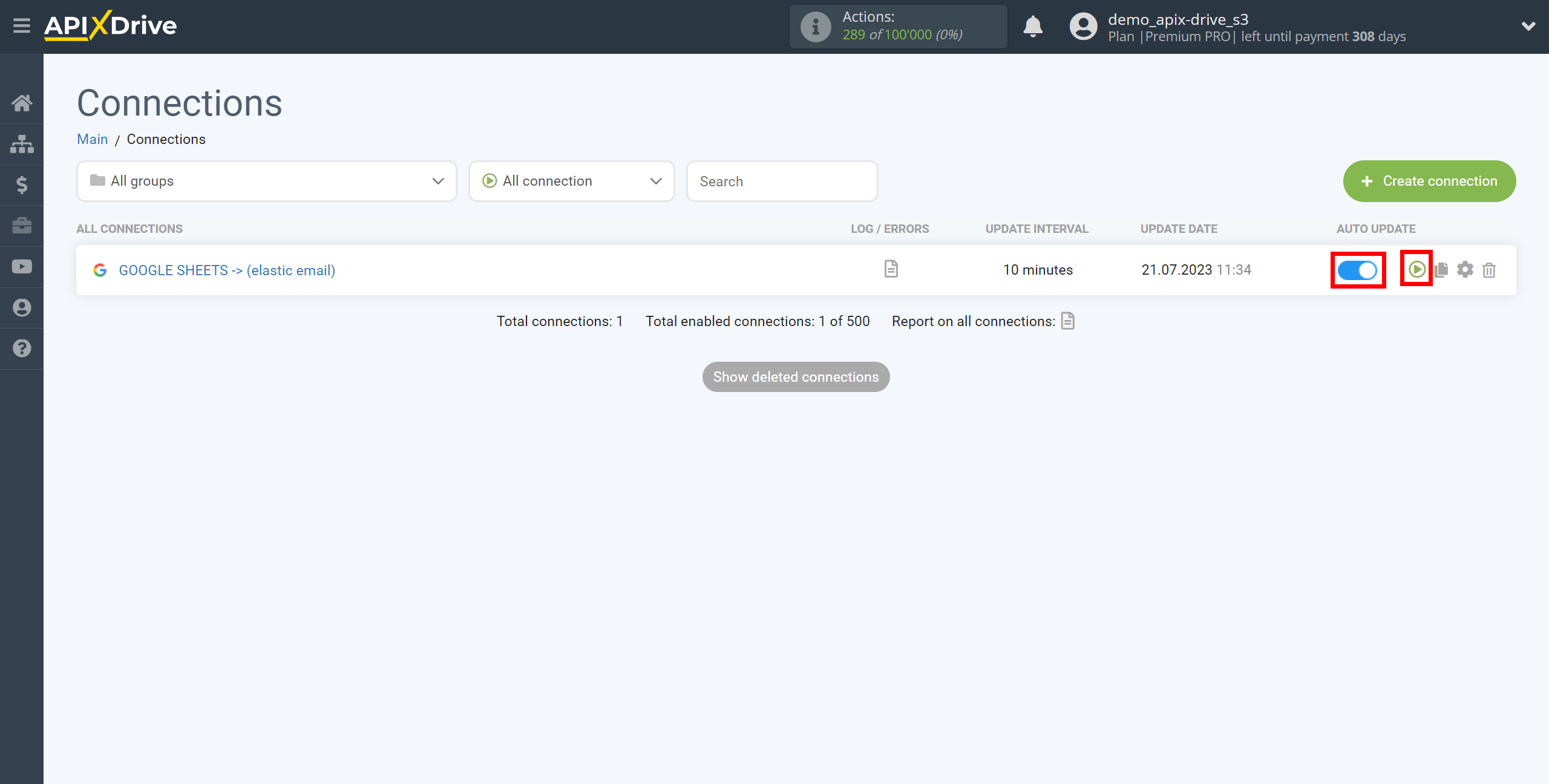Toggle the auto-update switch for Google Sheets connection

[x=1358, y=269]
